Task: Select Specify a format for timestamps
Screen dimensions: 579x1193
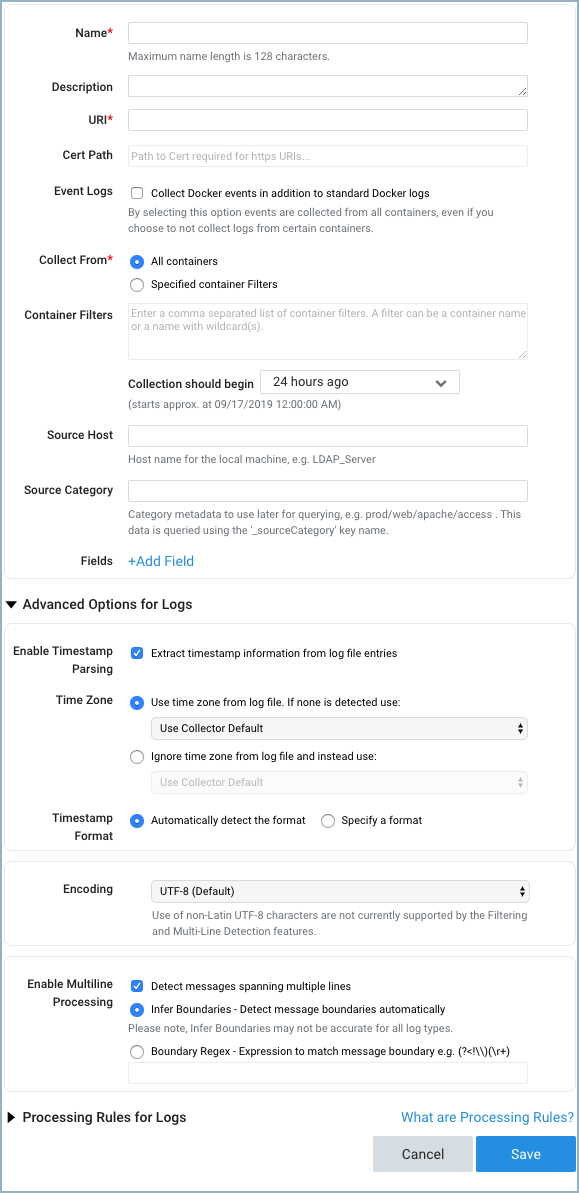Action: [x=328, y=821]
